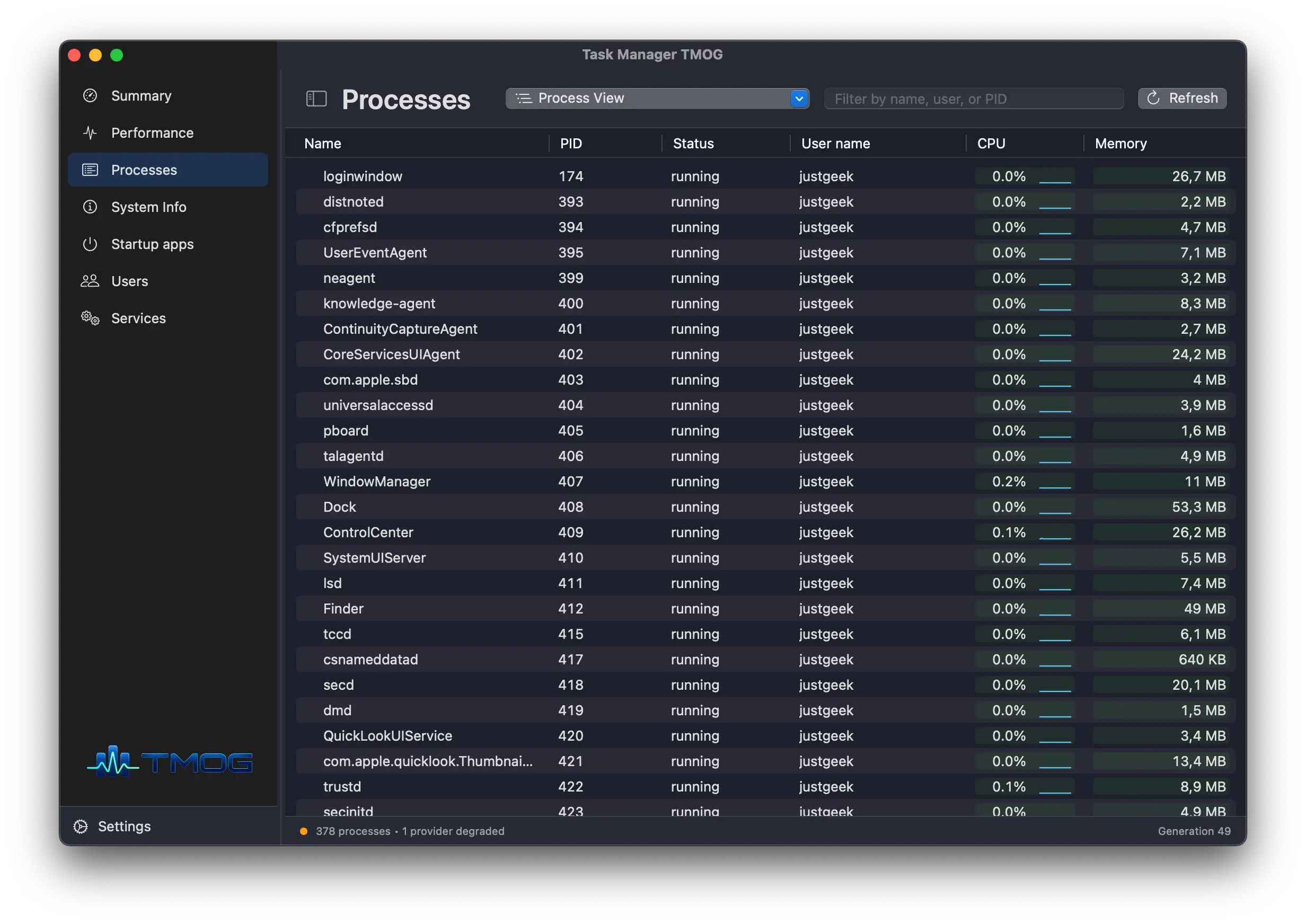Image resolution: width=1306 pixels, height=924 pixels.
Task: Click the Settings gear icon
Action: 81,826
